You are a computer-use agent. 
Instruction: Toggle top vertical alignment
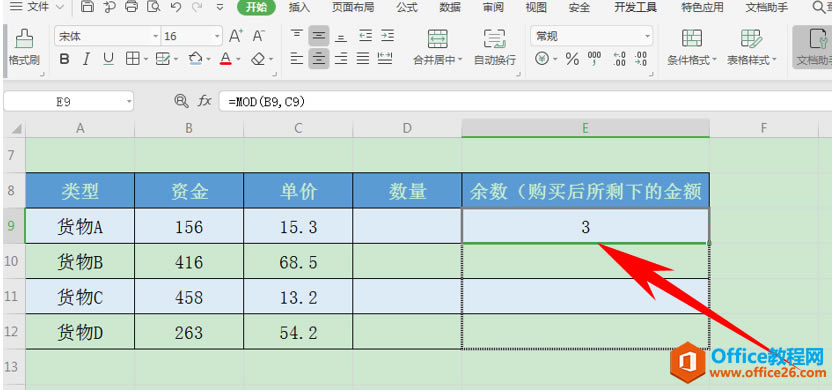point(297,36)
